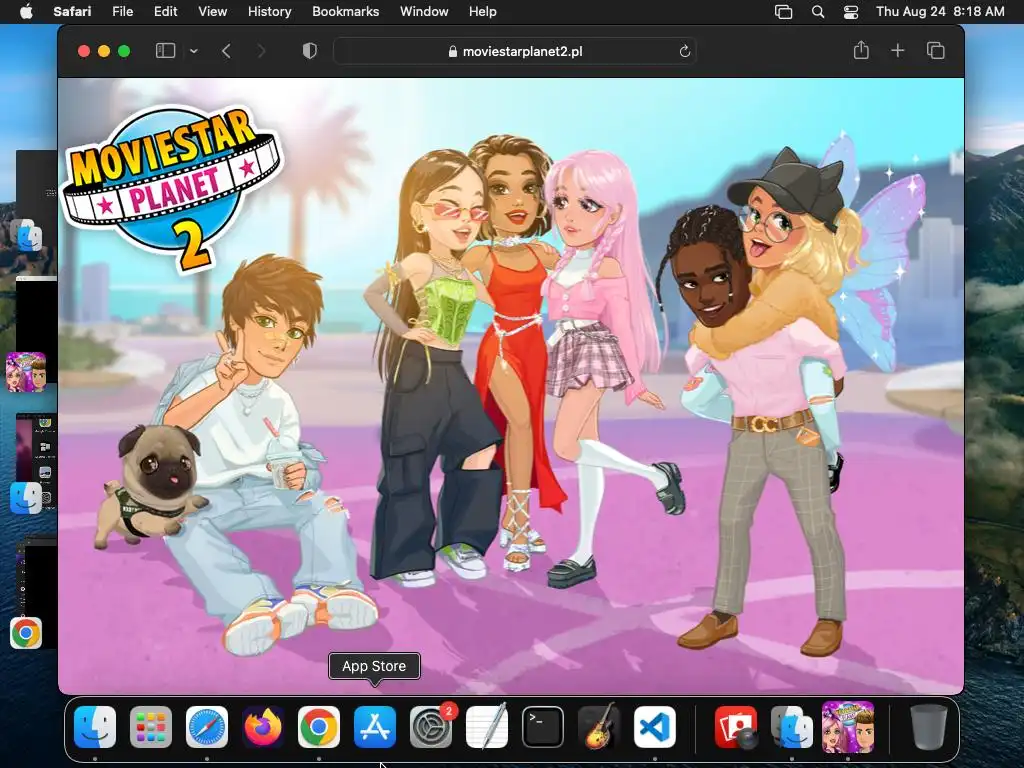This screenshot has width=1024, height=768.
Task: Launch Visual Studio Code from the Dock
Action: point(654,726)
